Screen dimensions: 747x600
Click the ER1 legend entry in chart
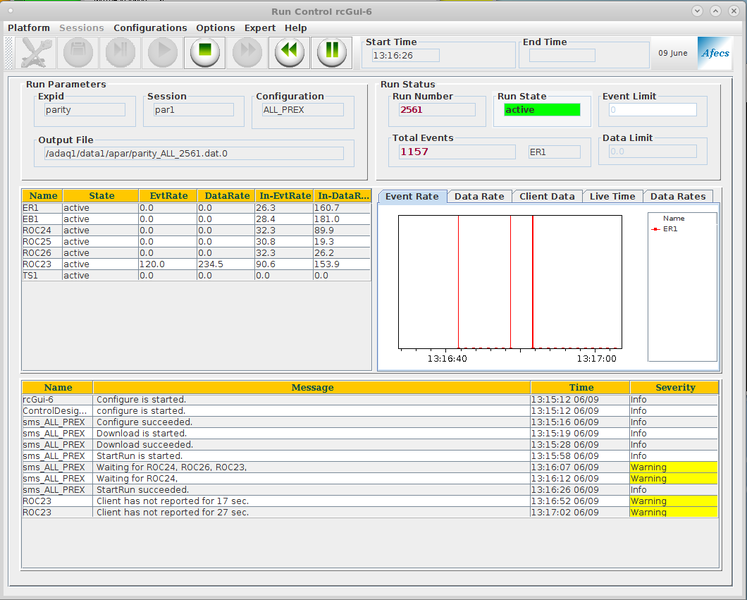click(x=665, y=229)
